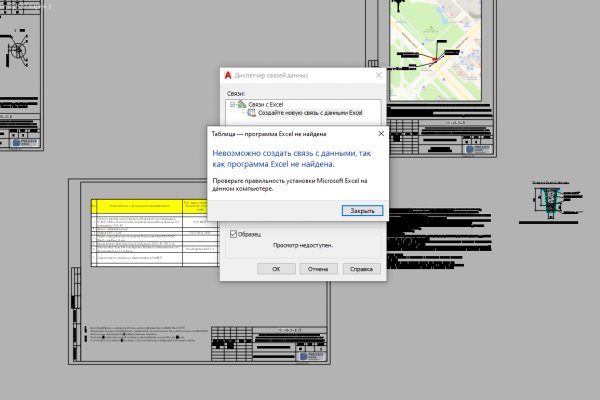
Task: Click the Отмена button
Action: coord(318,268)
